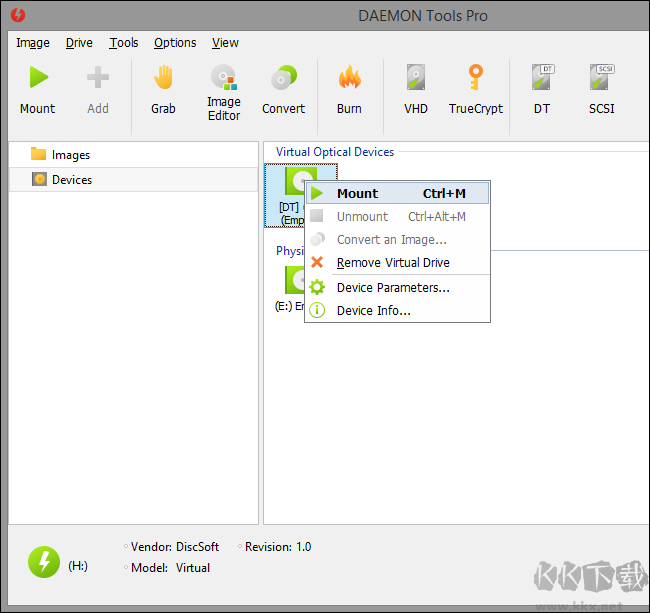
Task: Open the Options menu
Action: (175, 43)
